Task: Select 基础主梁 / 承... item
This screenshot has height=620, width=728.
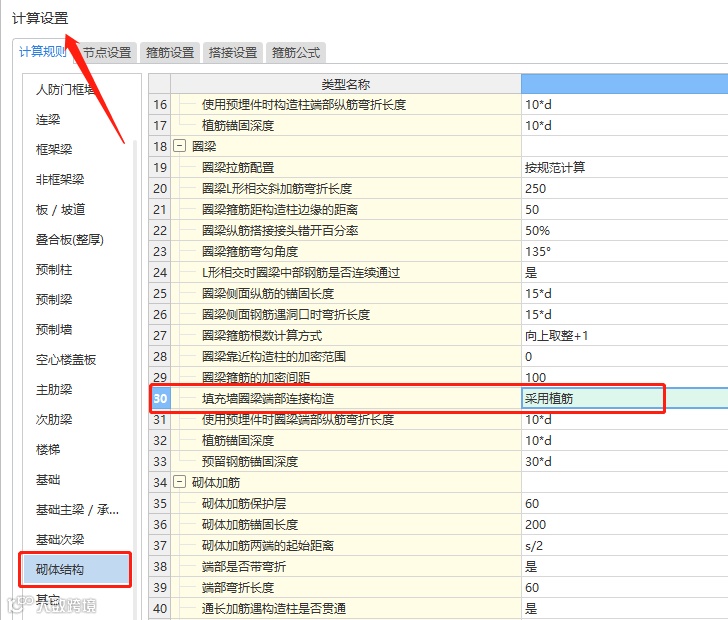Action: click(78, 509)
